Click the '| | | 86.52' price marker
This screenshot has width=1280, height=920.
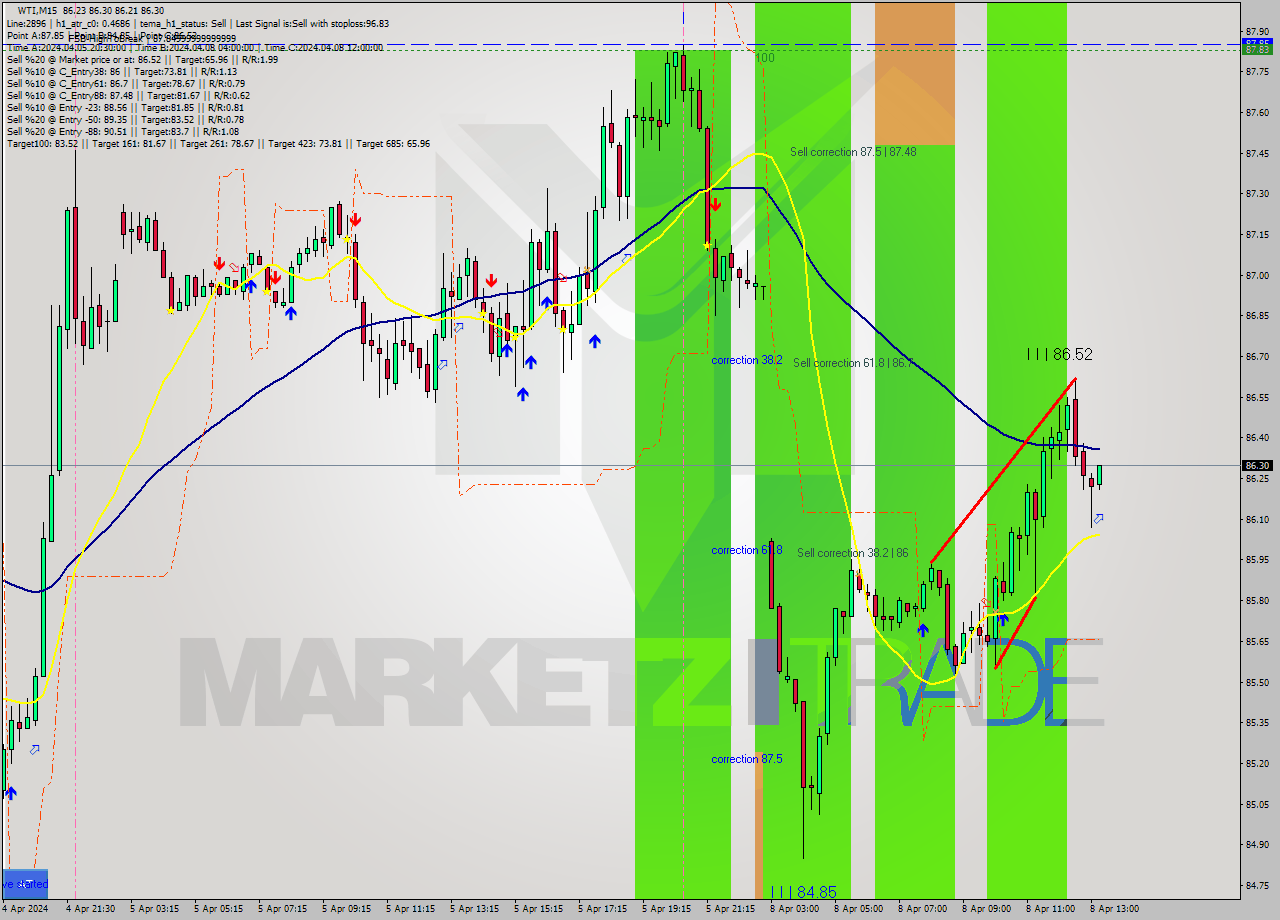[x=1060, y=353]
